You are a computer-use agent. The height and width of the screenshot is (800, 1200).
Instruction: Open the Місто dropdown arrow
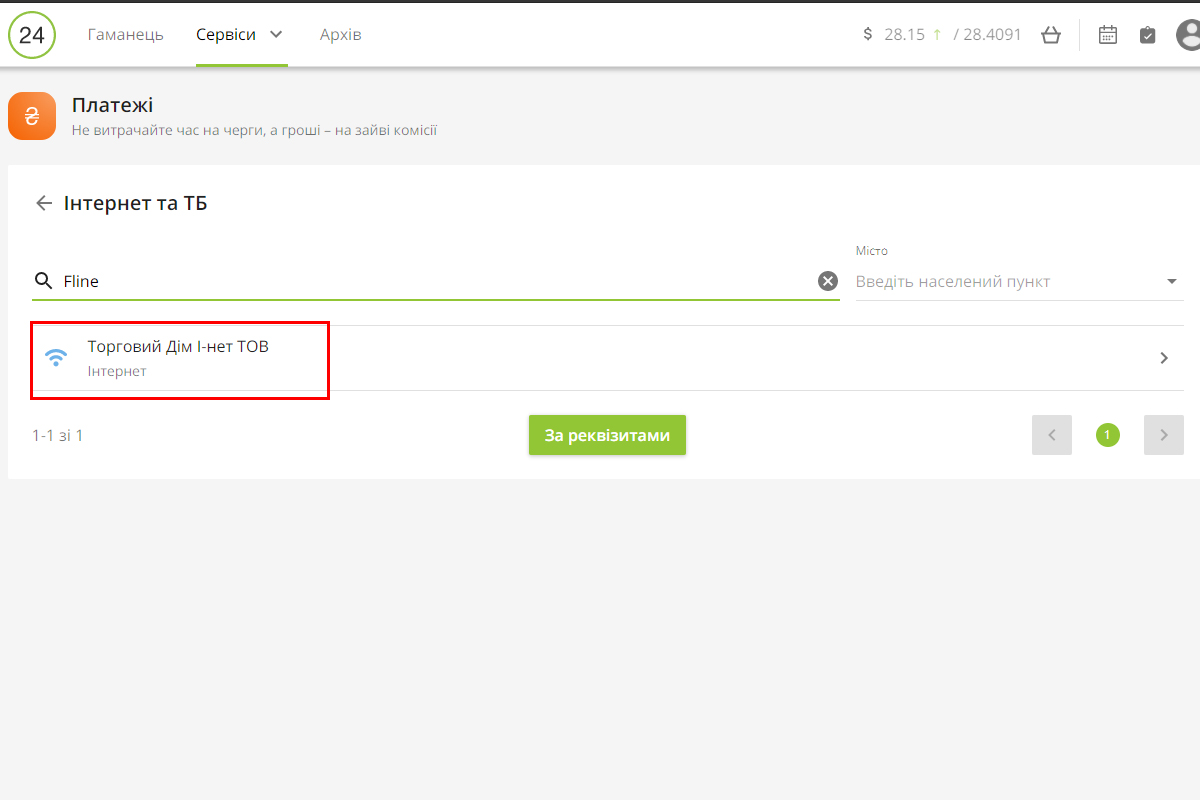pyautogui.click(x=1172, y=281)
